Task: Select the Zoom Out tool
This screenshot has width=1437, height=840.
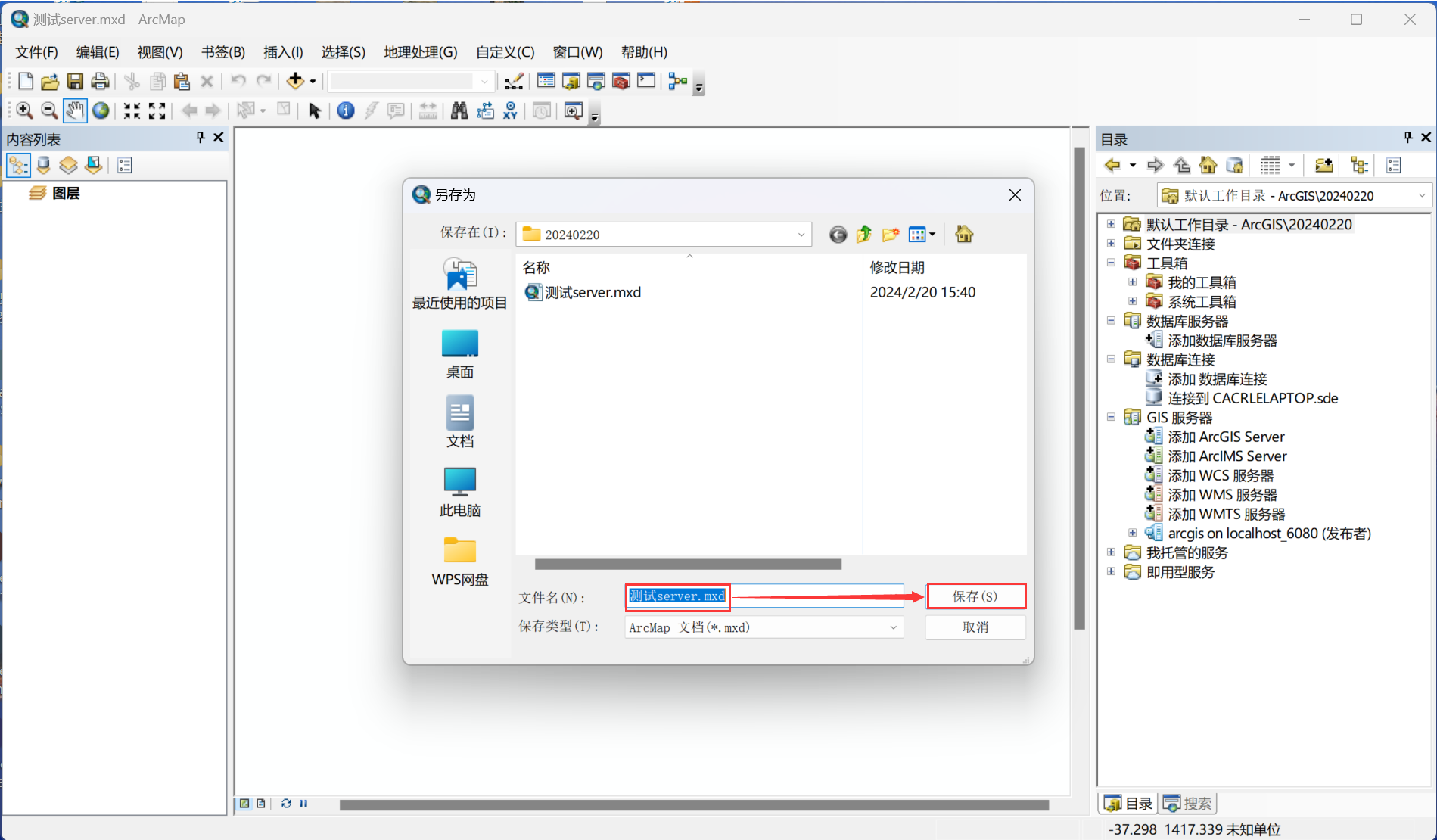Action: click(49, 110)
